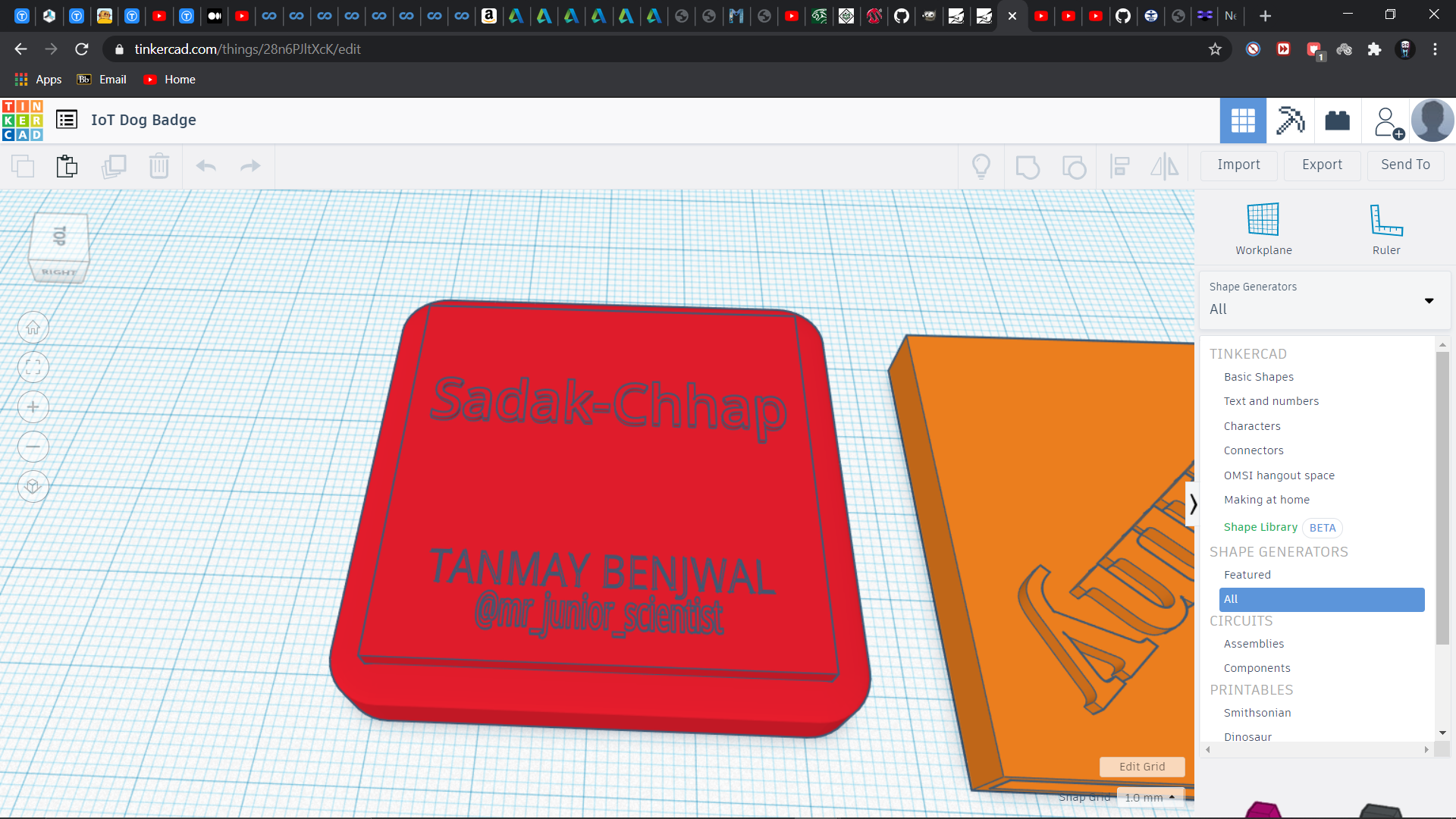Collapse the shapes panel arrow
This screenshot has height=819, width=1456.
coord(1193,504)
